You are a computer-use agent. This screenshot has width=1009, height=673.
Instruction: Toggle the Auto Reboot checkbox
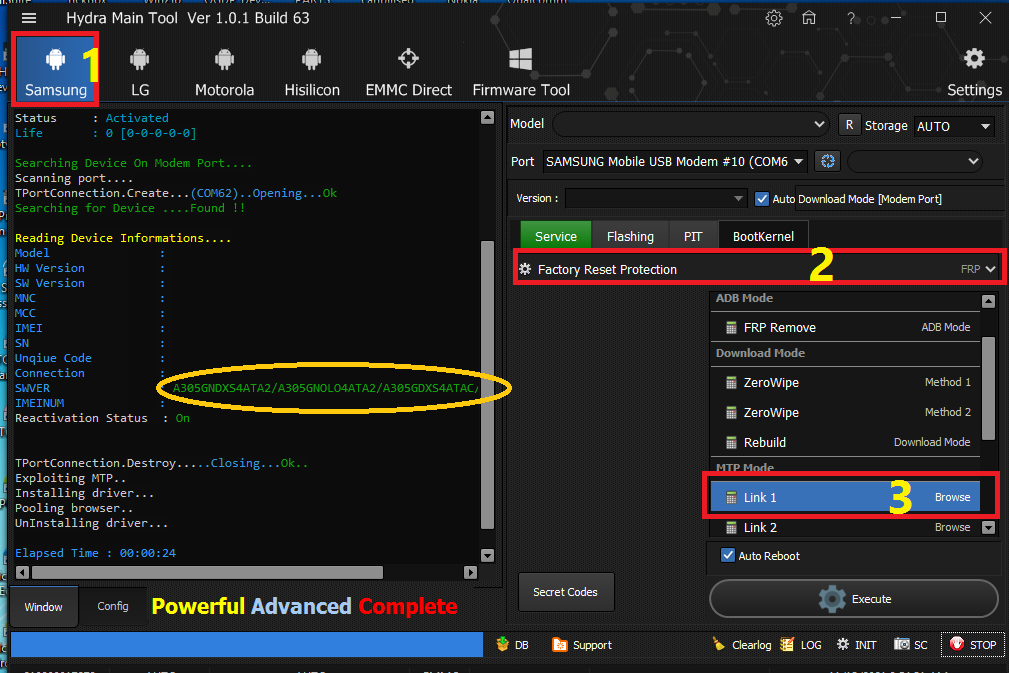(728, 555)
